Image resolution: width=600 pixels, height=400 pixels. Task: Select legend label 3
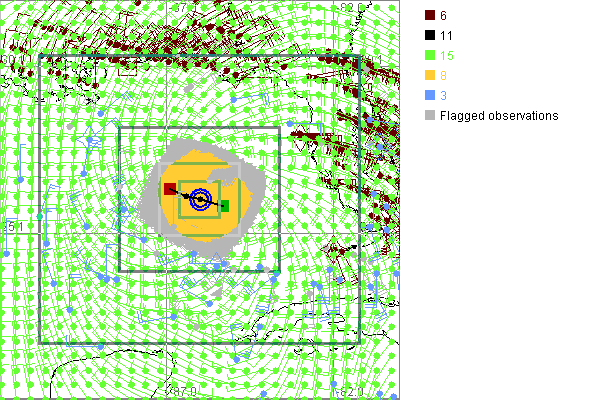tap(444, 95)
